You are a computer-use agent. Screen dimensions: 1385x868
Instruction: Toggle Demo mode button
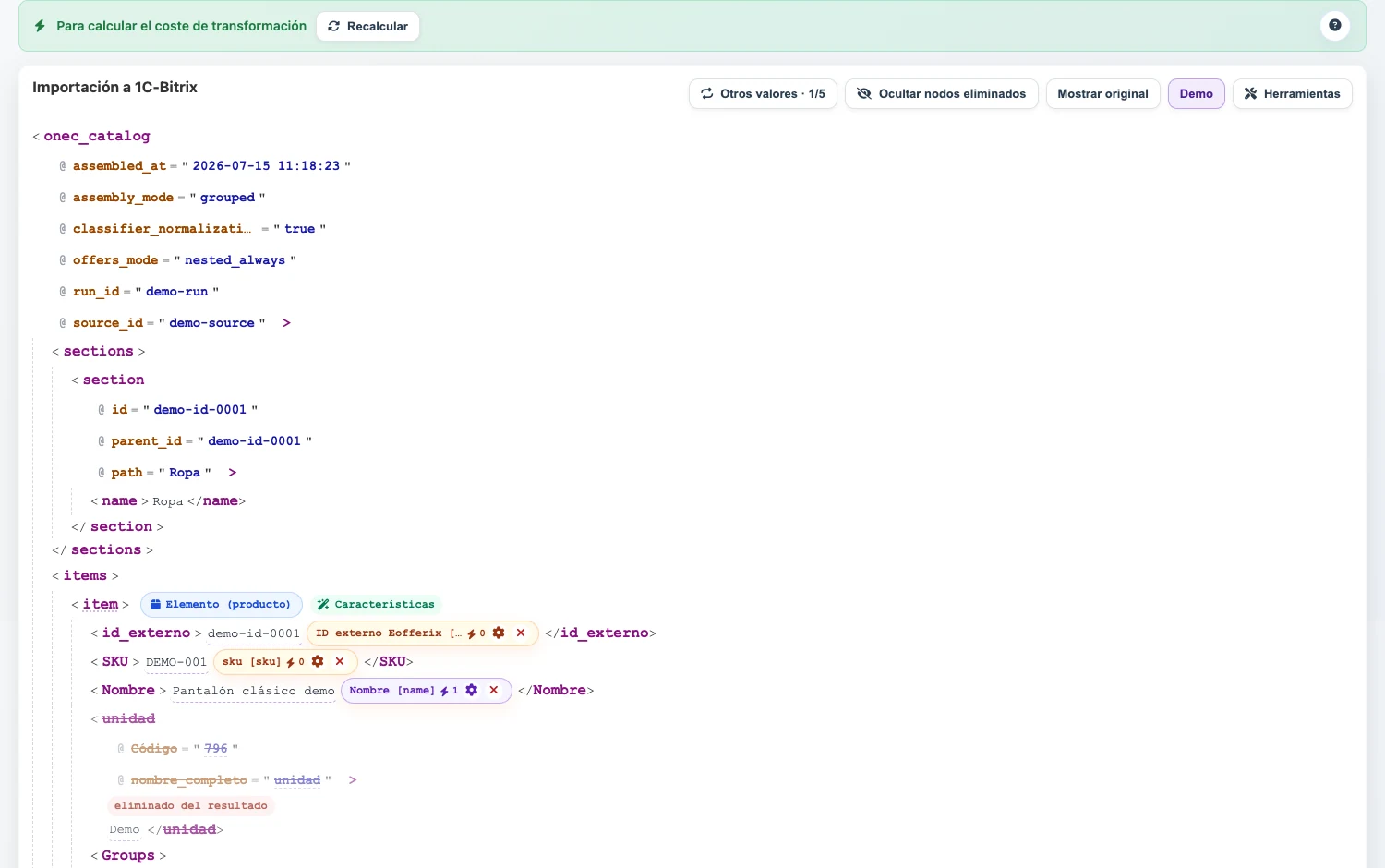point(1196,93)
